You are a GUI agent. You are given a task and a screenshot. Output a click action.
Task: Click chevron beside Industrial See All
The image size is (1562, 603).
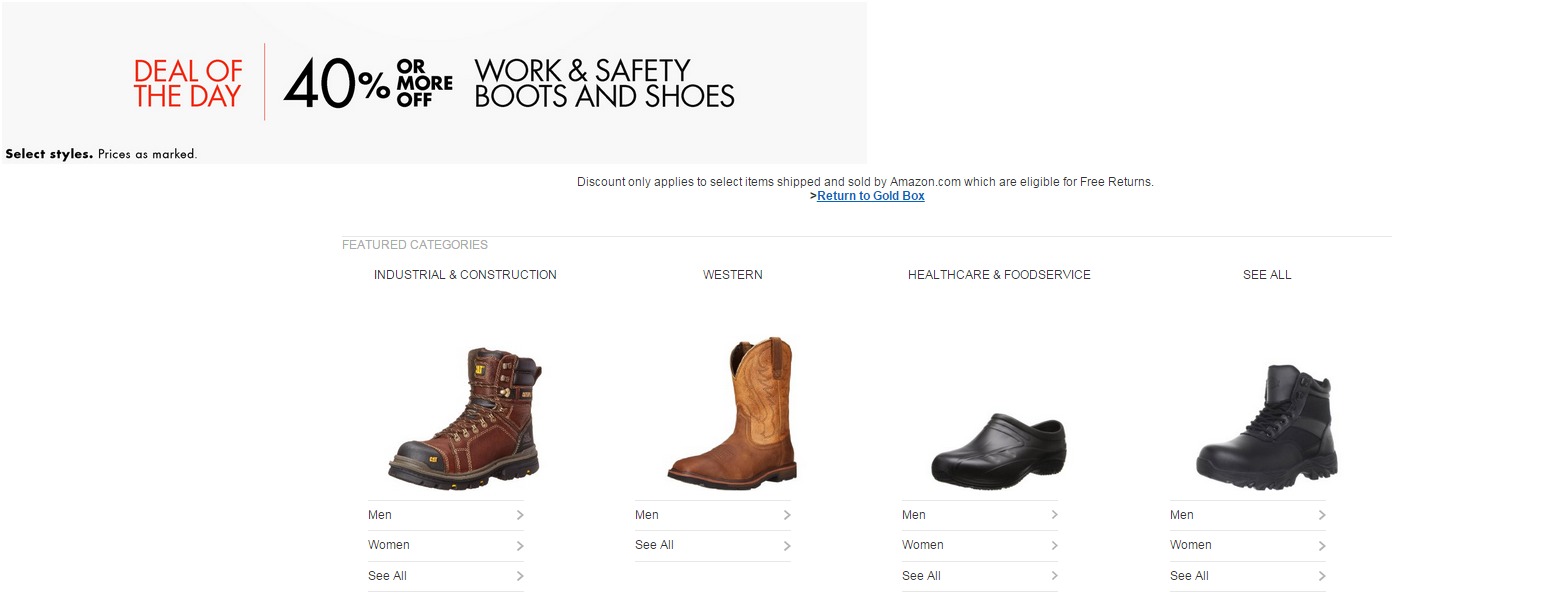(x=520, y=576)
